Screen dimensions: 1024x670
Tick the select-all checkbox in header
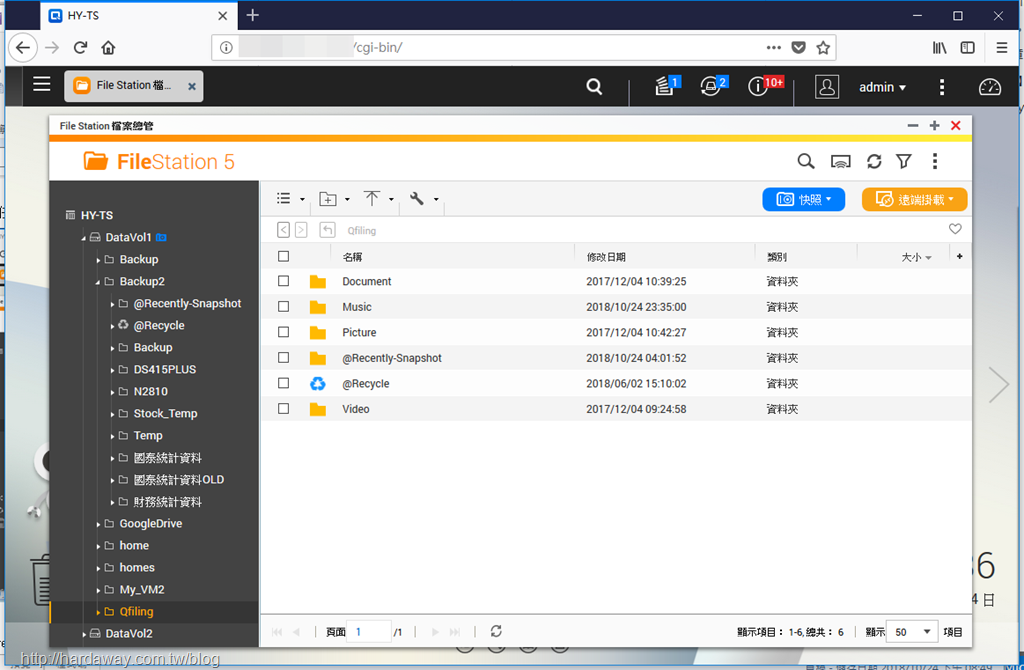tap(283, 256)
